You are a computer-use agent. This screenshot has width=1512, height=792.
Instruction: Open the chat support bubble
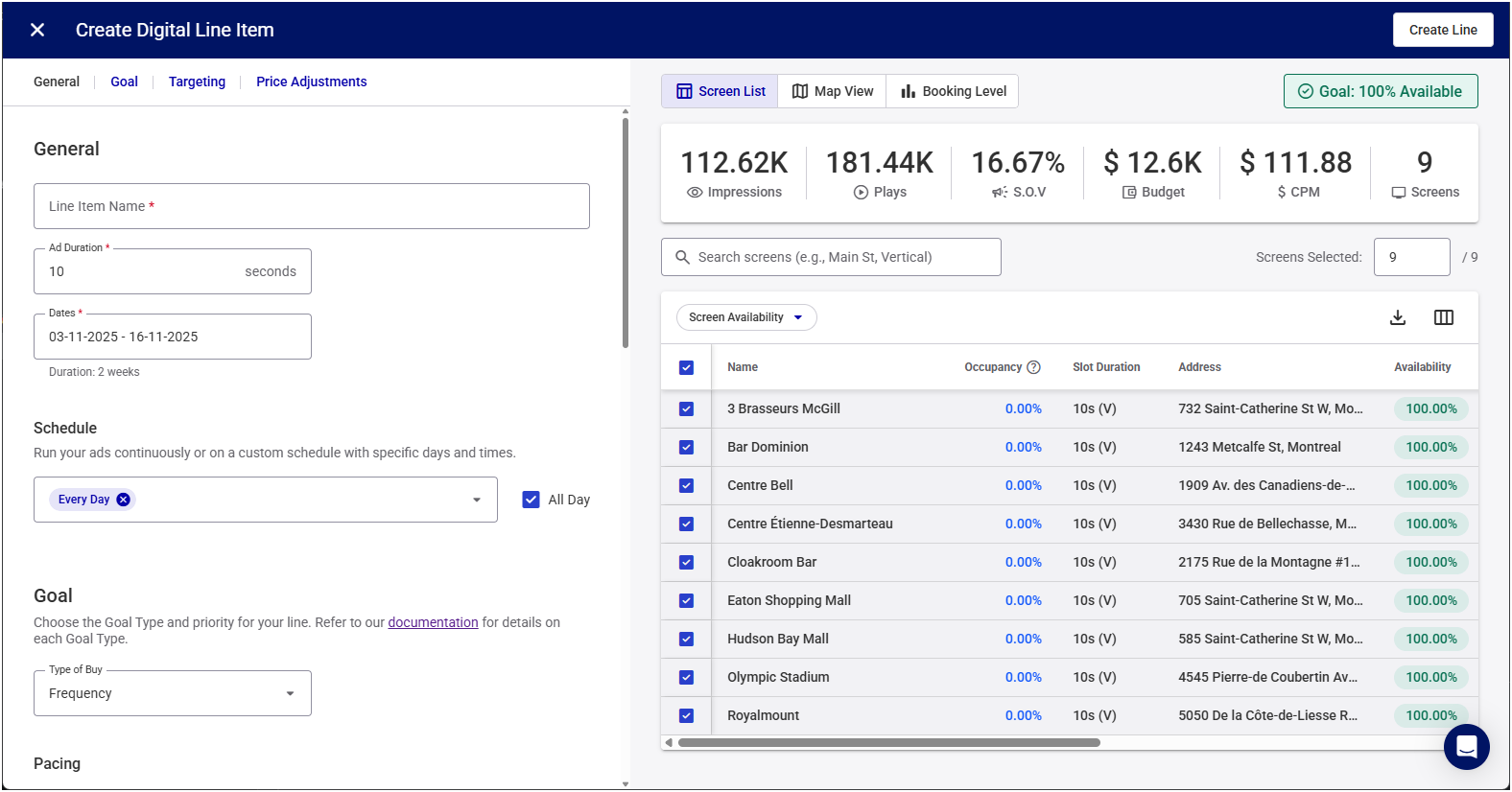(x=1466, y=747)
